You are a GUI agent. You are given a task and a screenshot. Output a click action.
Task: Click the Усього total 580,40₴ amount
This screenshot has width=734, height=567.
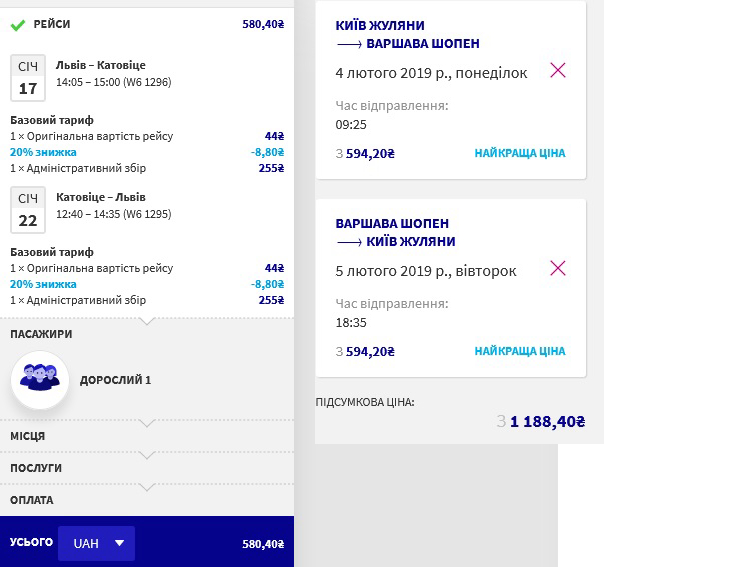point(263,544)
